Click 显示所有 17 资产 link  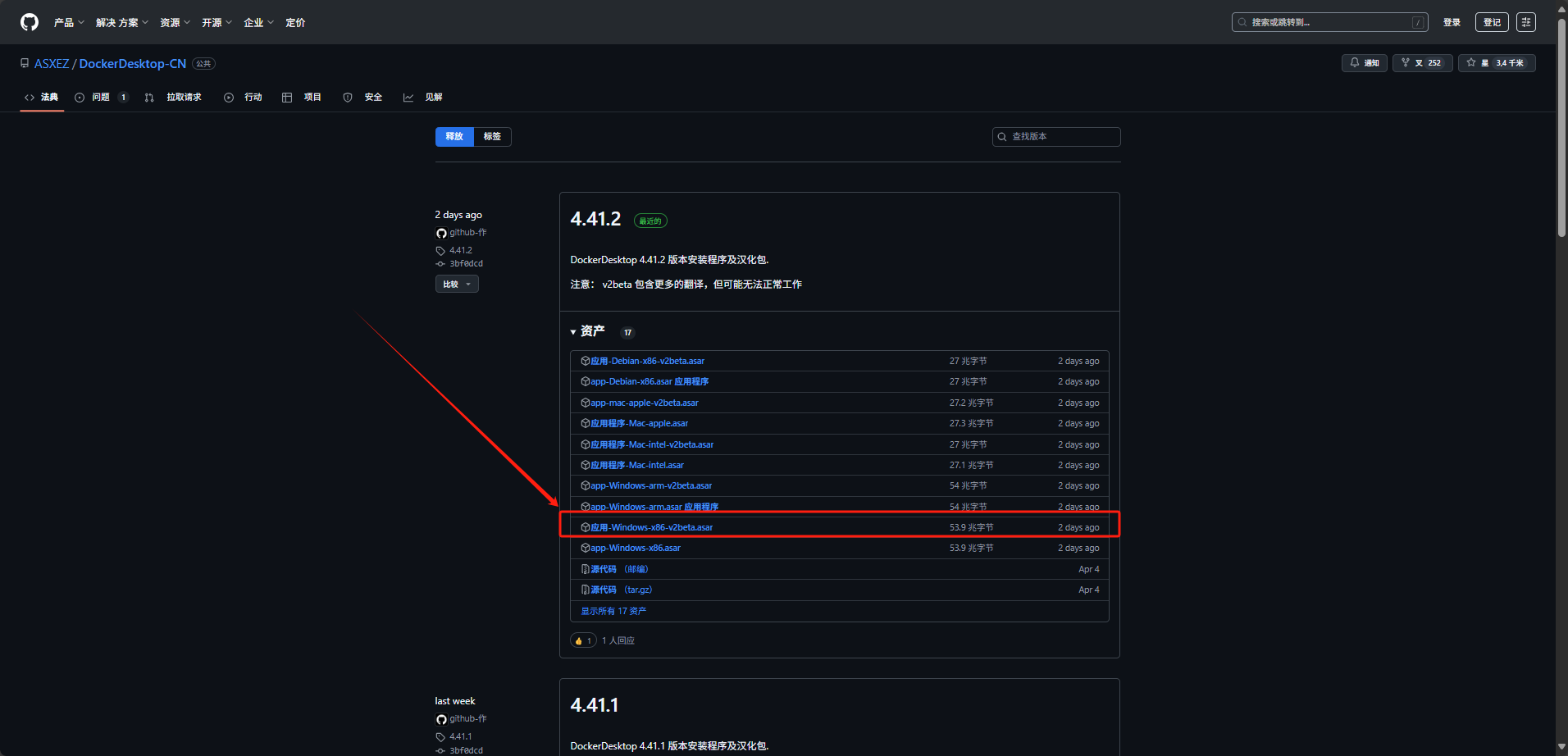pyautogui.click(x=613, y=611)
